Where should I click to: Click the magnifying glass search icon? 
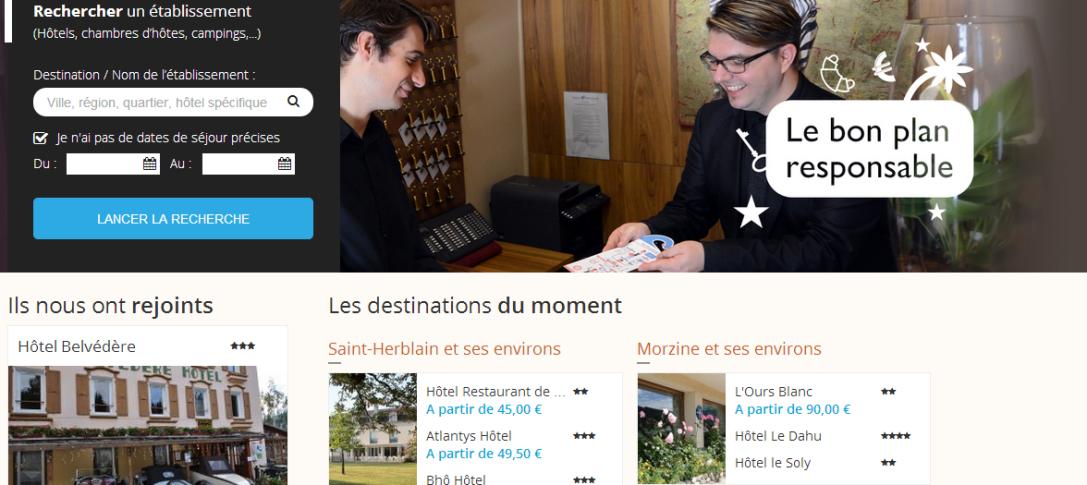point(293,101)
